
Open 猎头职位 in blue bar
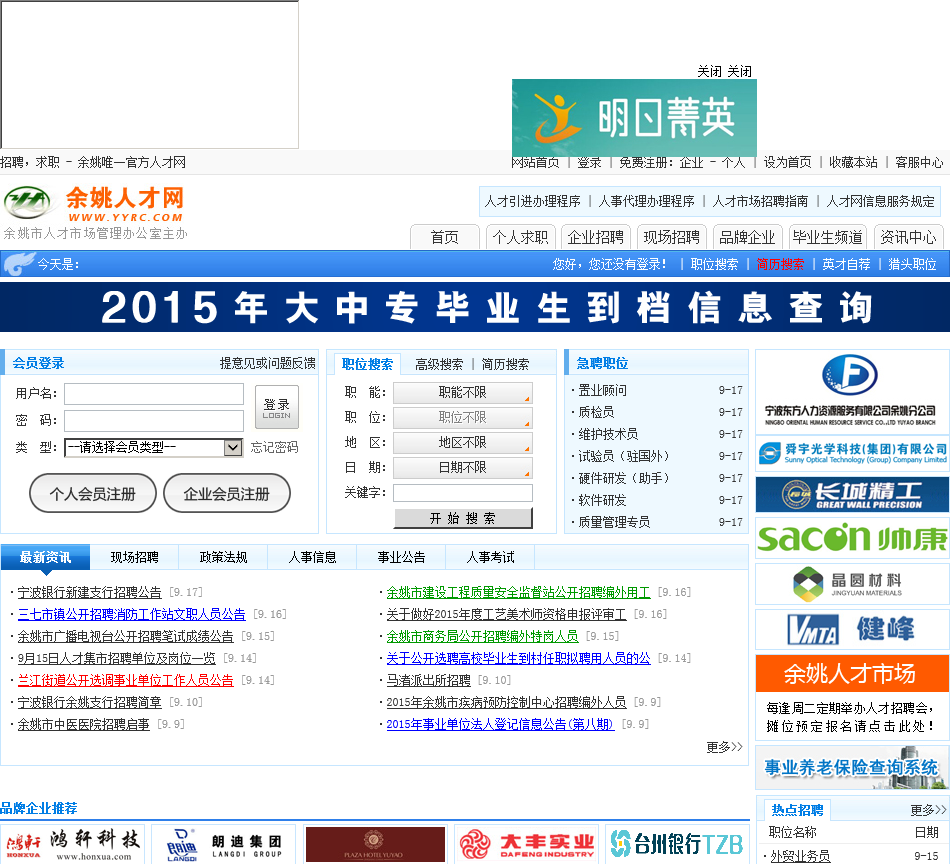(x=912, y=264)
